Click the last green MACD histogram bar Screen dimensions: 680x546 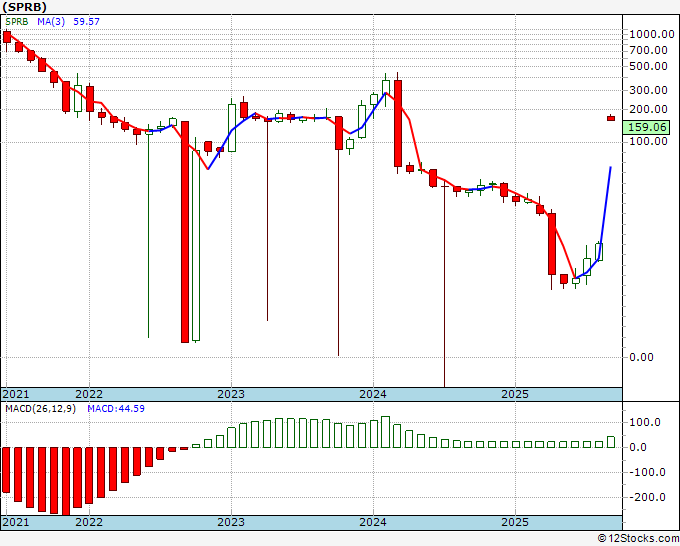point(611,442)
